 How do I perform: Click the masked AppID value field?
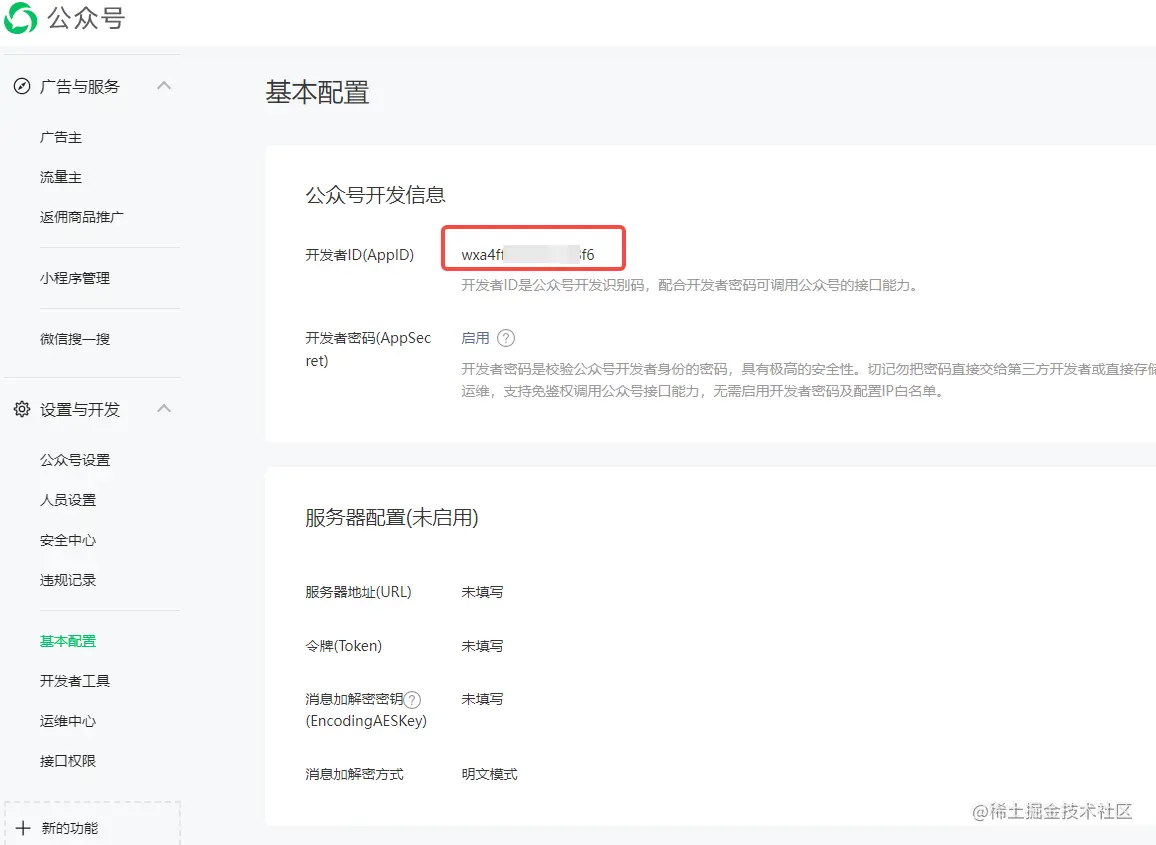click(533, 249)
